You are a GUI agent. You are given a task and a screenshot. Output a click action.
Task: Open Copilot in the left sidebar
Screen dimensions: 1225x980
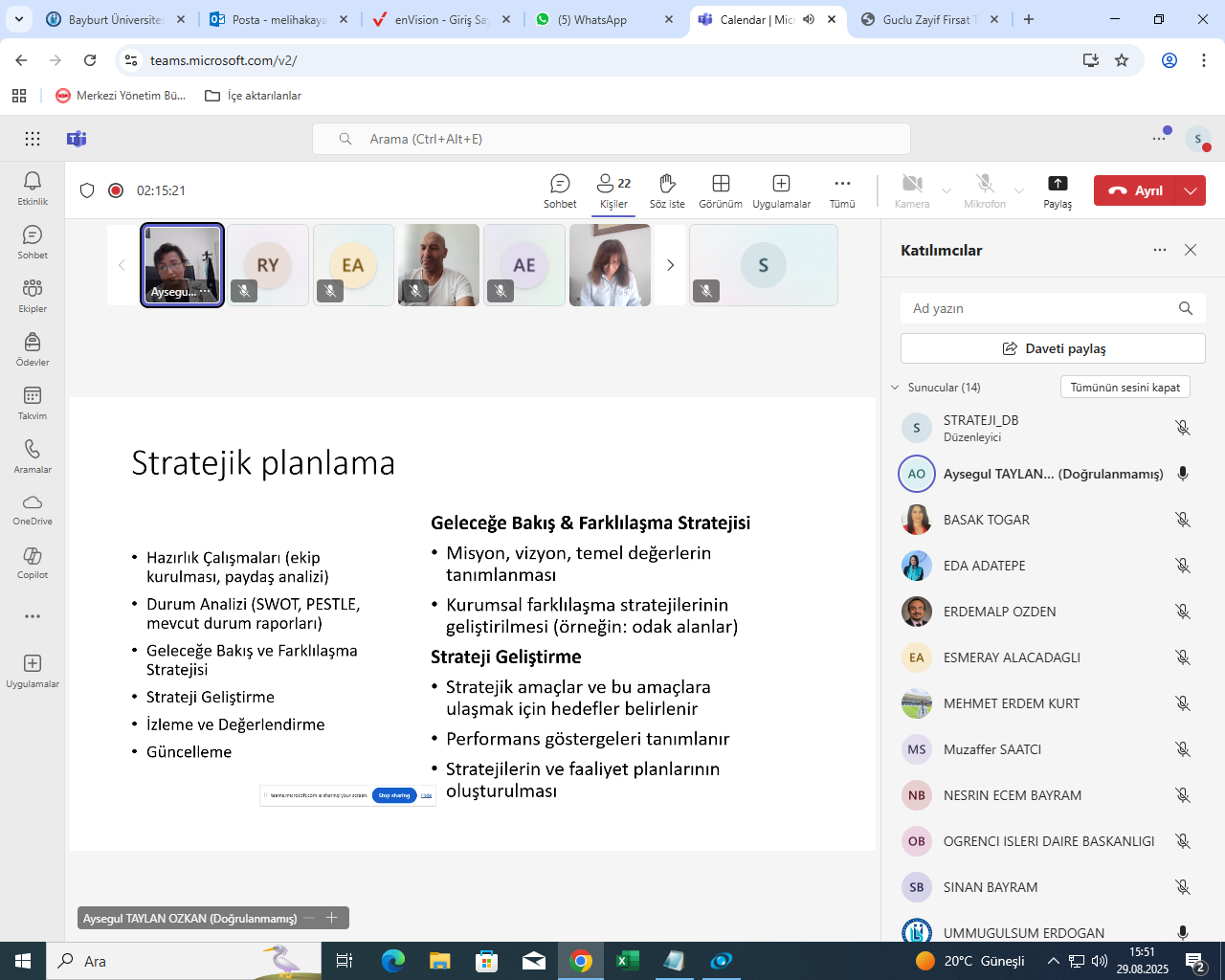[33, 563]
